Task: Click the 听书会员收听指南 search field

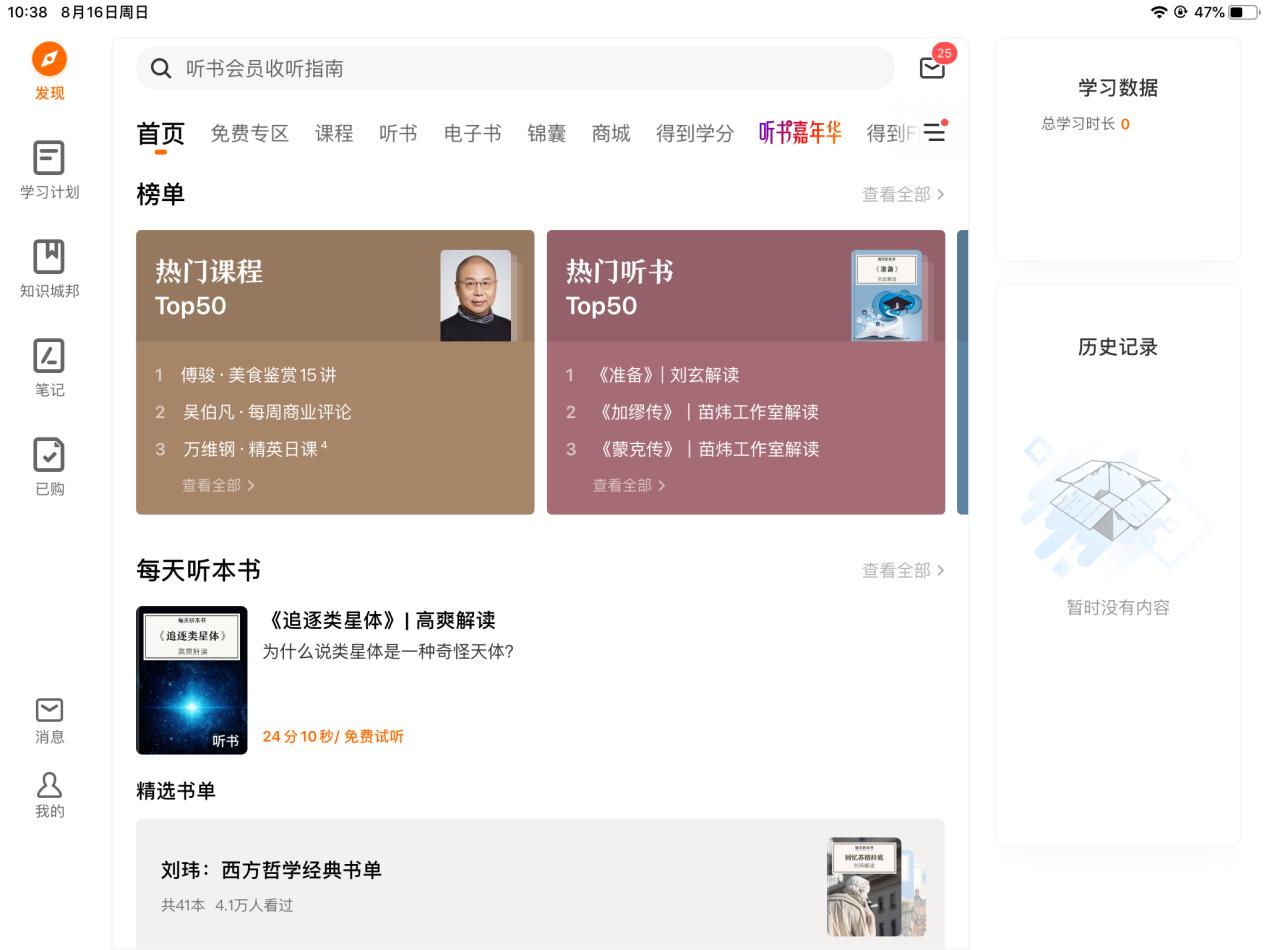Action: [x=515, y=67]
